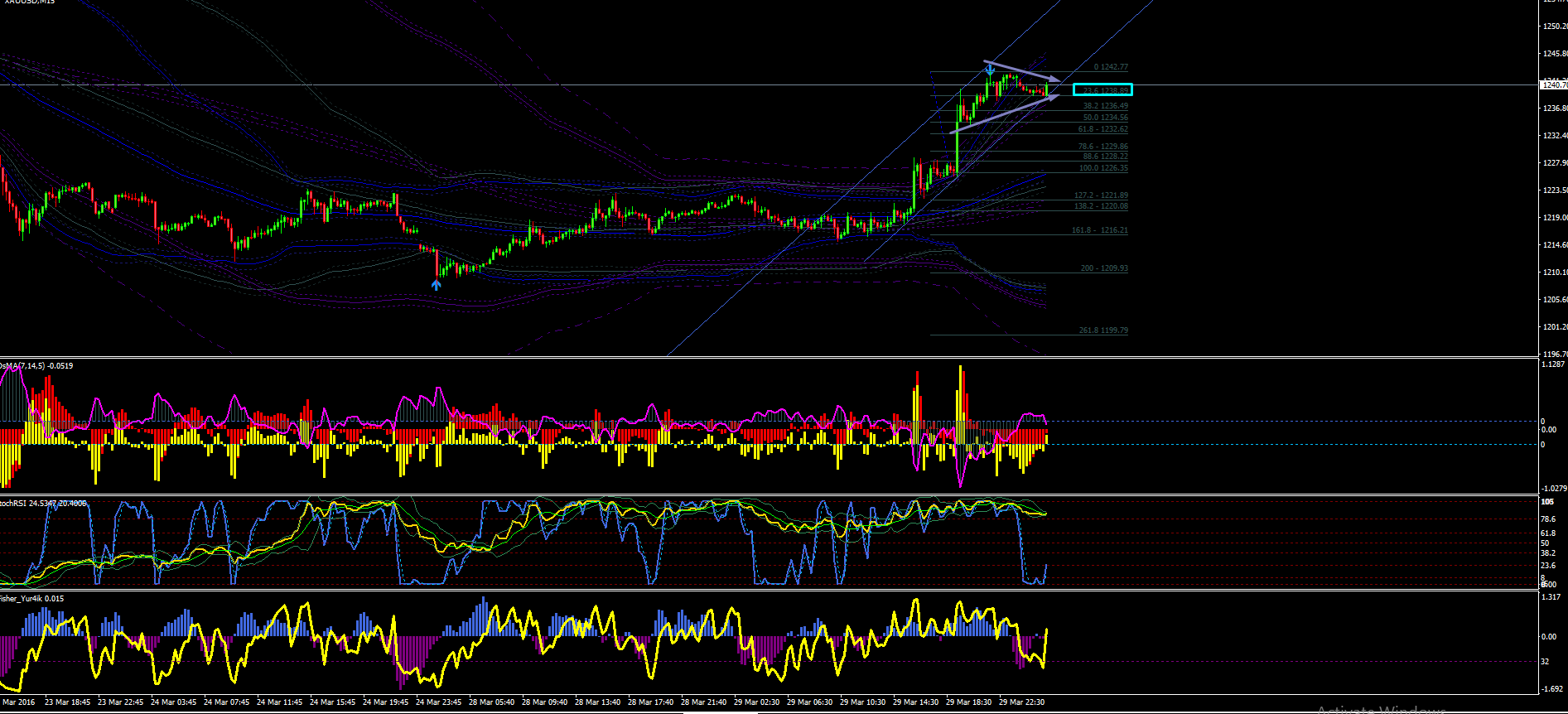Click the -1.692 Fisher scale minimum value
Viewport: 1568px width, 714px height.
coord(1551,688)
